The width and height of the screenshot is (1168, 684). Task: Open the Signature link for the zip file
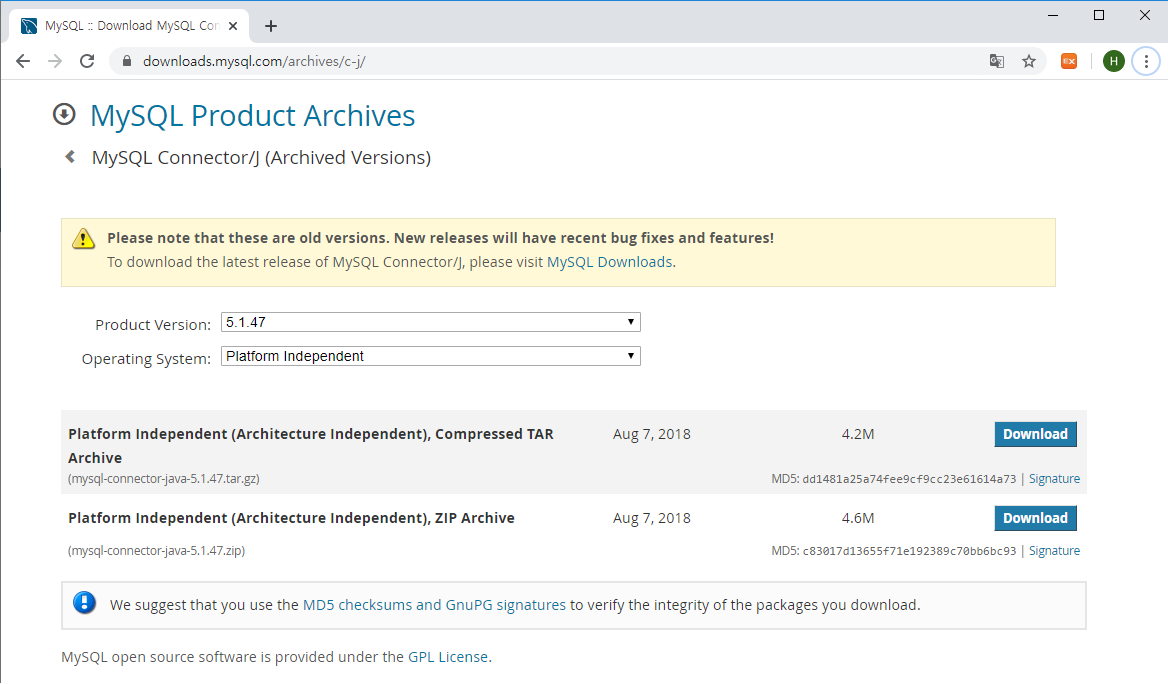(x=1054, y=551)
